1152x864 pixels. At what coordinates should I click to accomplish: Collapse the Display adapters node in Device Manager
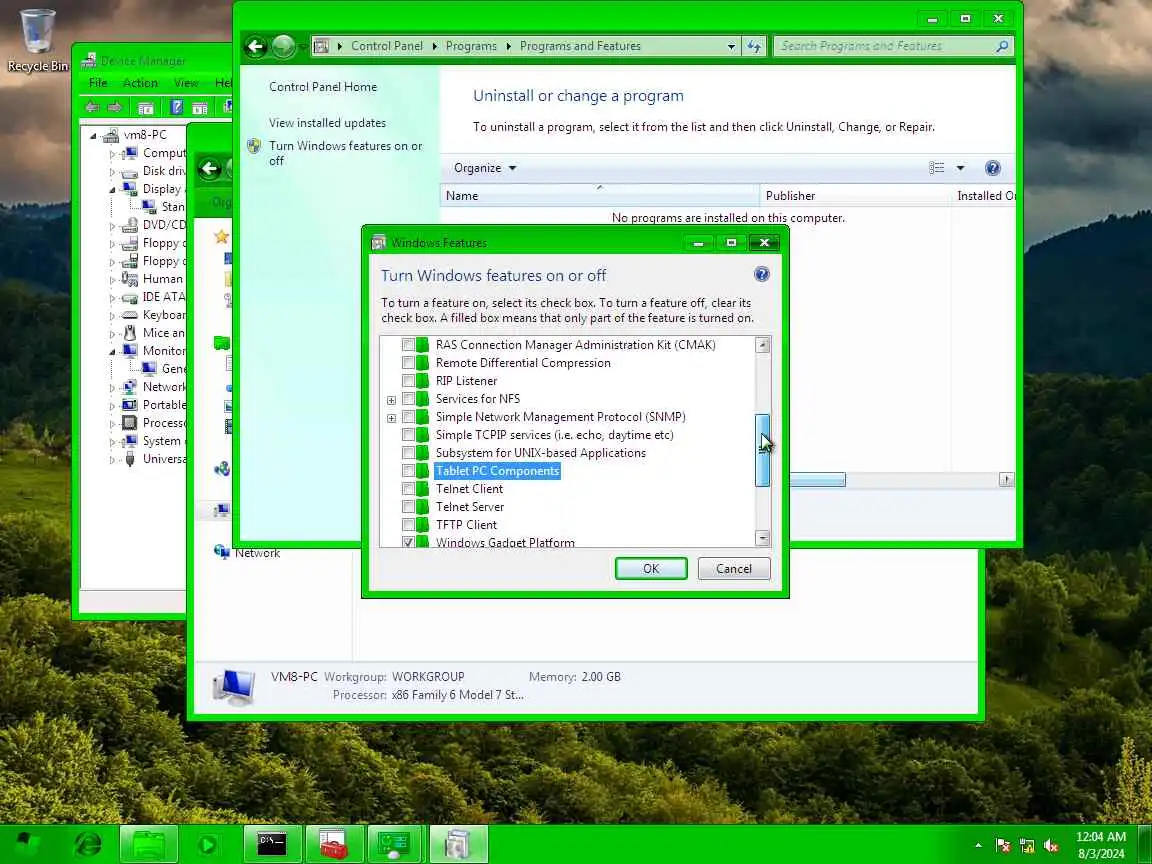coord(112,190)
